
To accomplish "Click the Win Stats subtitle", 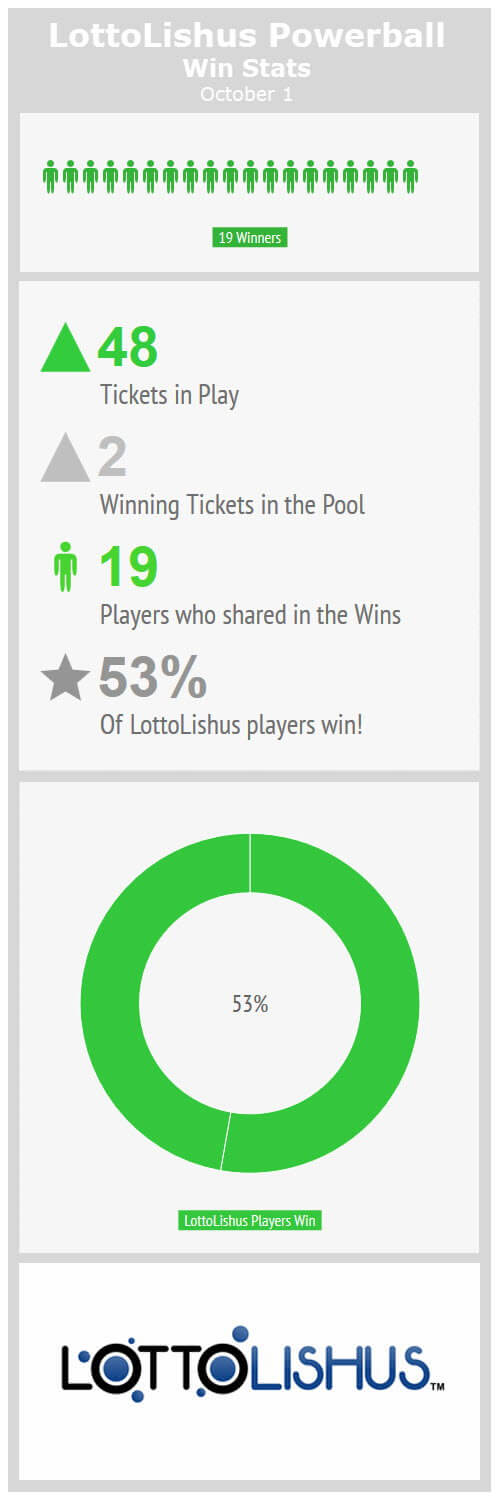I will click(x=247, y=68).
